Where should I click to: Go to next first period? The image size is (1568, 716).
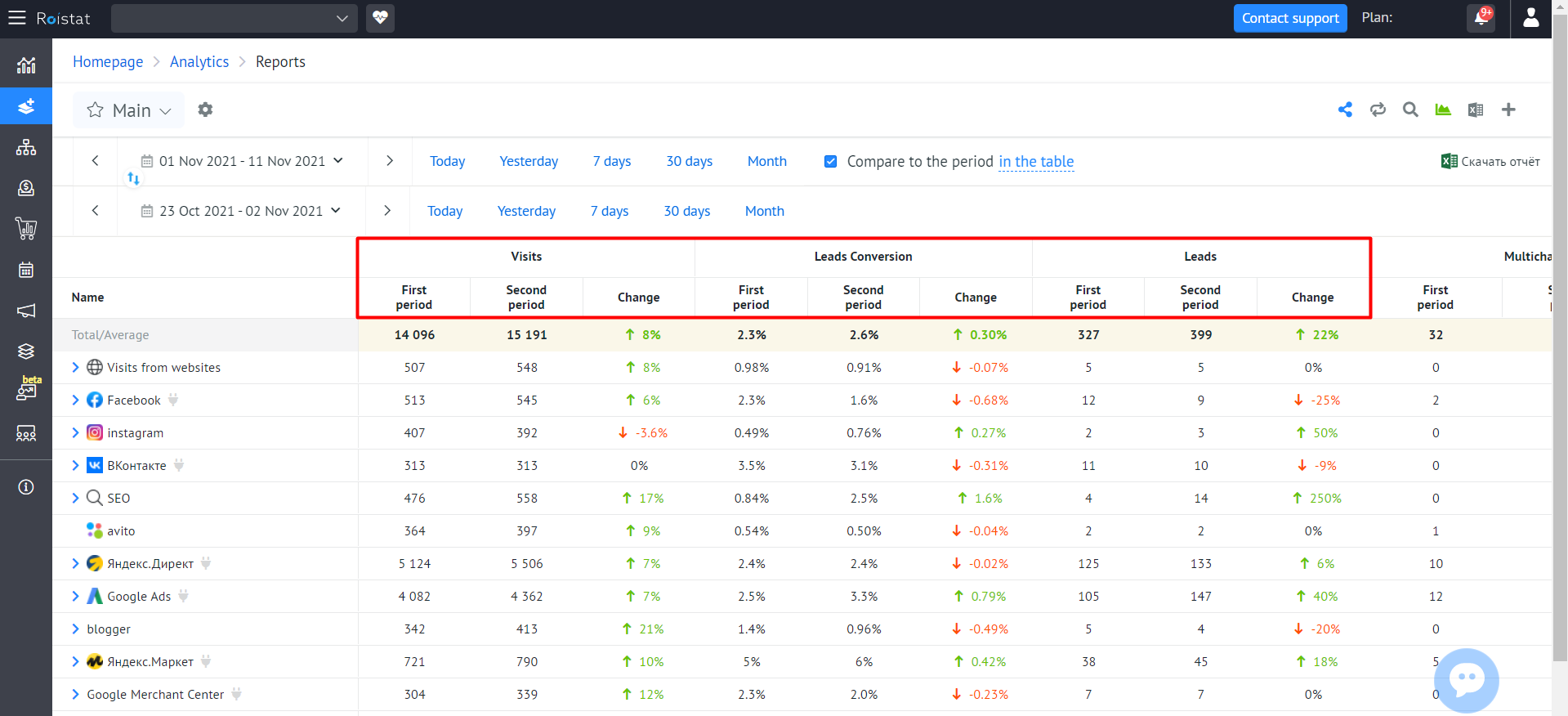tap(390, 161)
